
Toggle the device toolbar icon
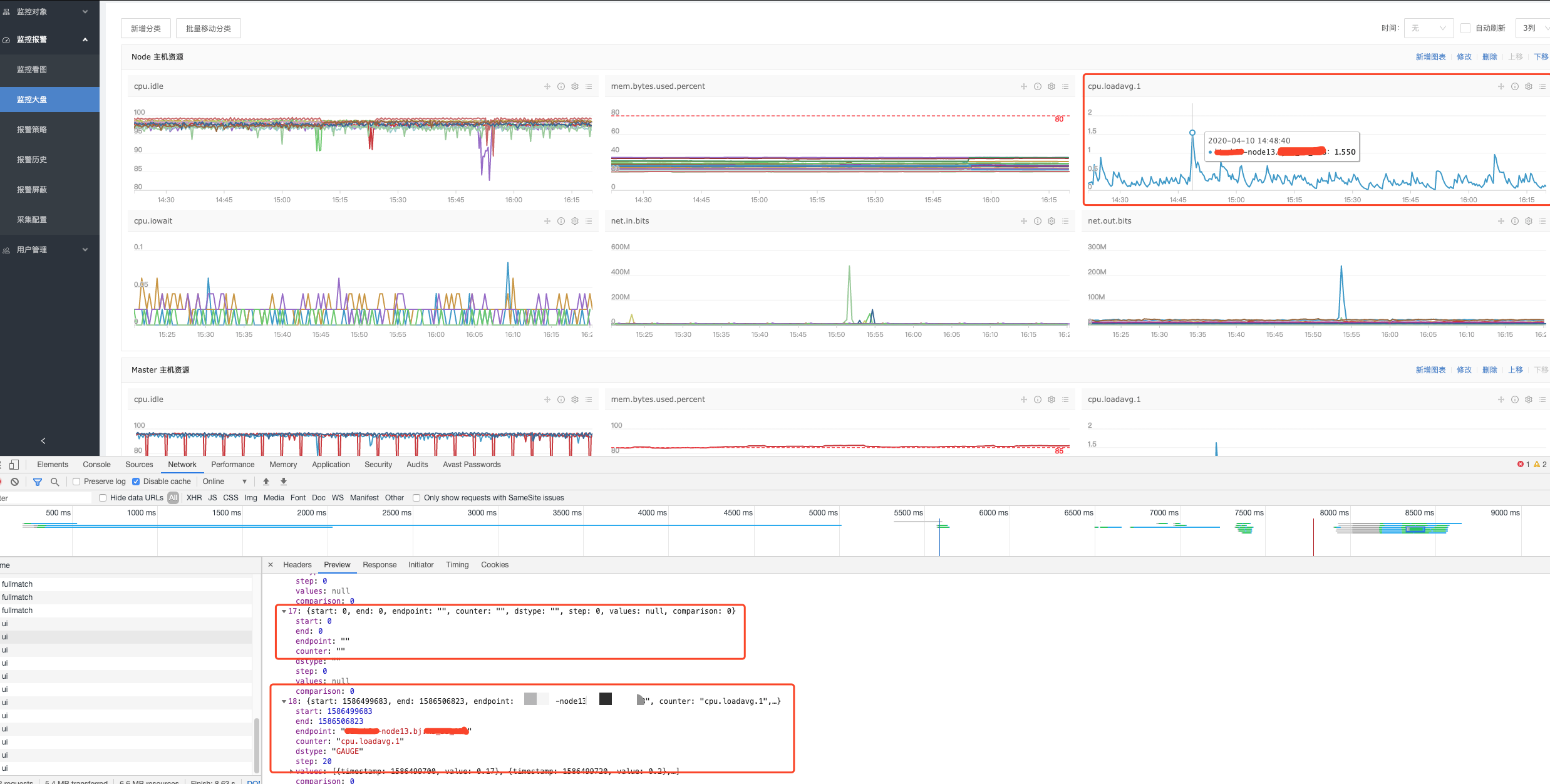click(x=14, y=465)
